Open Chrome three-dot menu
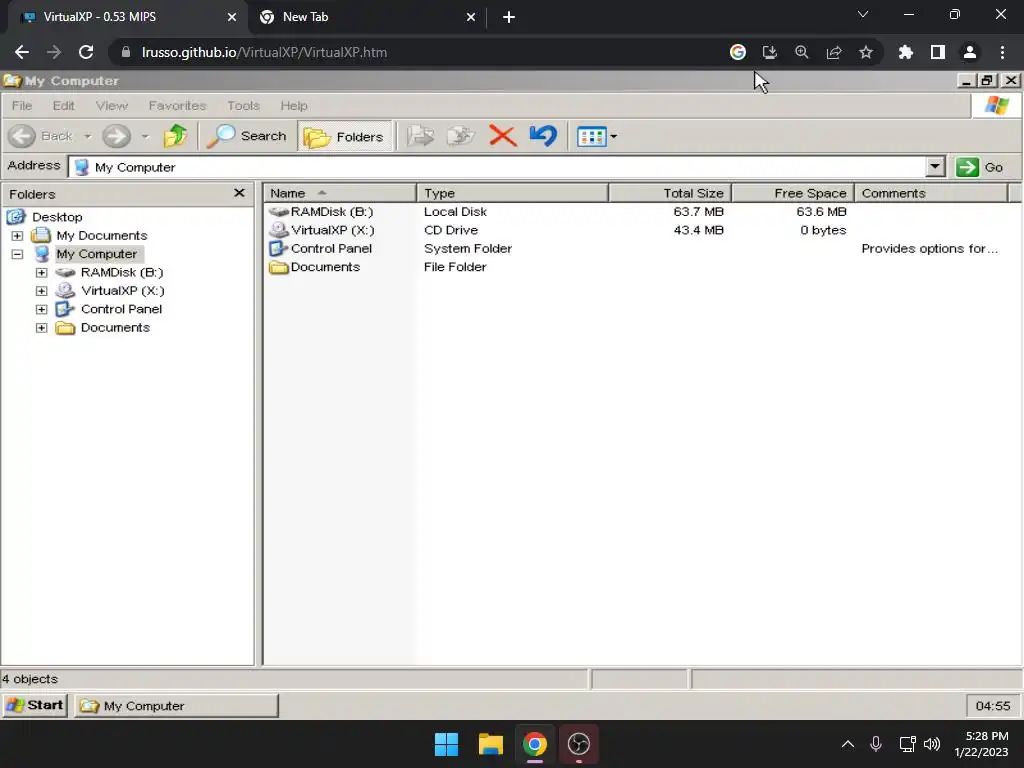This screenshot has width=1024, height=768. (x=1002, y=52)
